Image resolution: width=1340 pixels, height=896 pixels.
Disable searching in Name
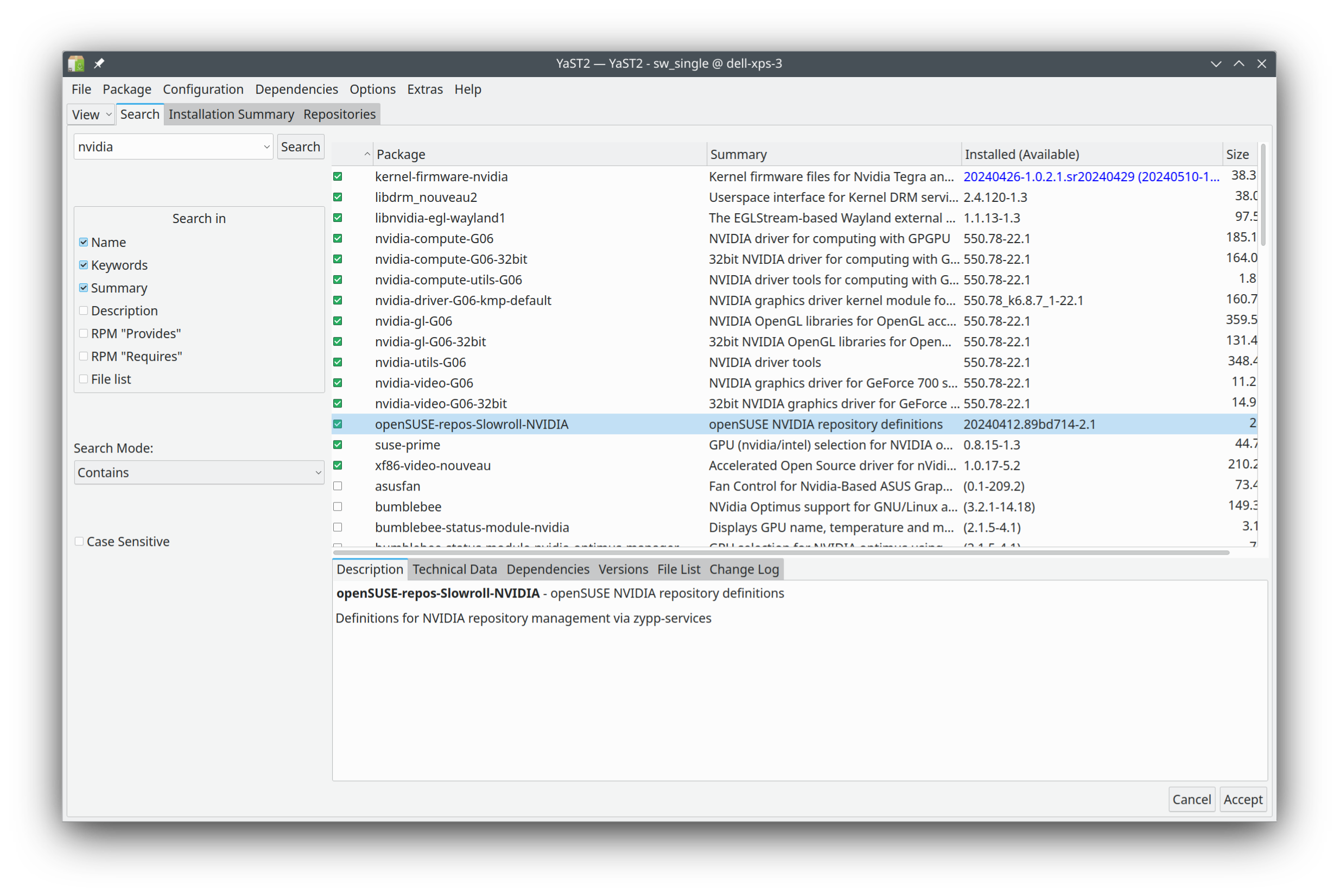(84, 242)
